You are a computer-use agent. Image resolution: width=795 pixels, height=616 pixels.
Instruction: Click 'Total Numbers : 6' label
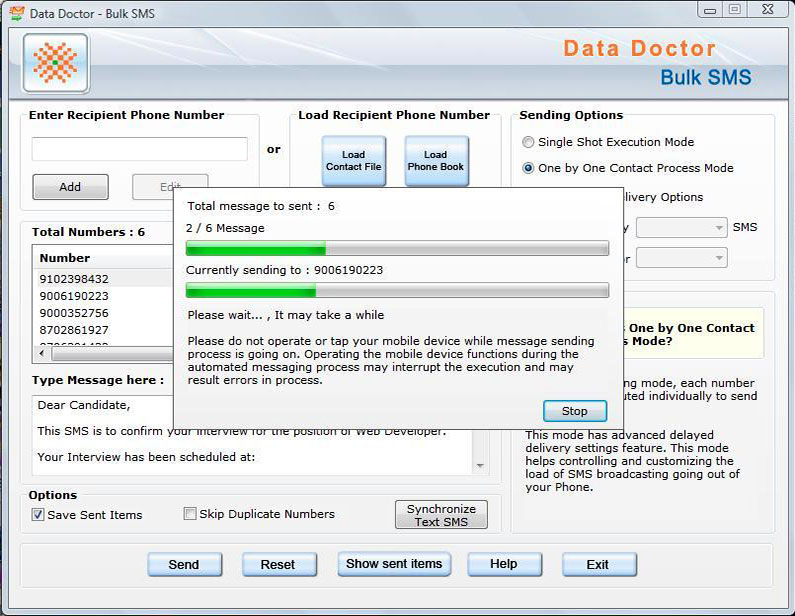click(88, 232)
